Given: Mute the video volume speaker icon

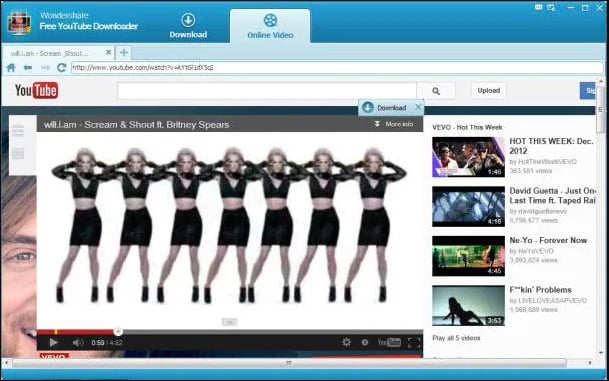Looking at the screenshot, I should coord(78,343).
